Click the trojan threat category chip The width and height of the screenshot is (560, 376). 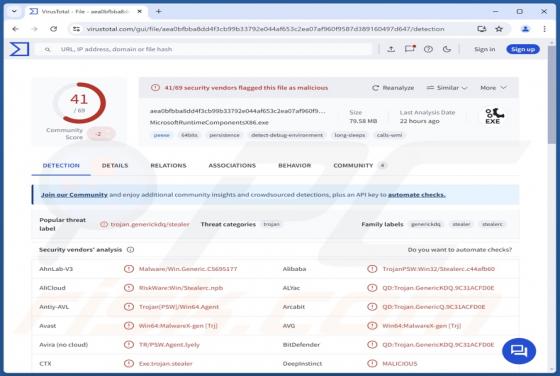coord(271,224)
